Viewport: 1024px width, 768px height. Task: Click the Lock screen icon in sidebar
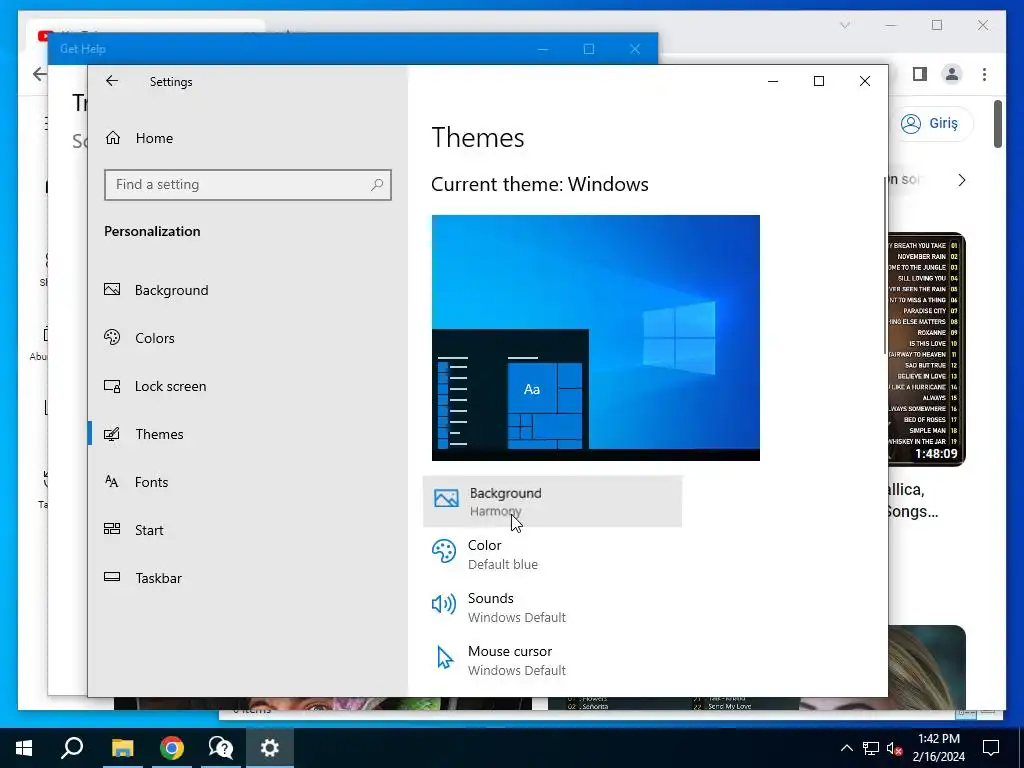[112, 386]
